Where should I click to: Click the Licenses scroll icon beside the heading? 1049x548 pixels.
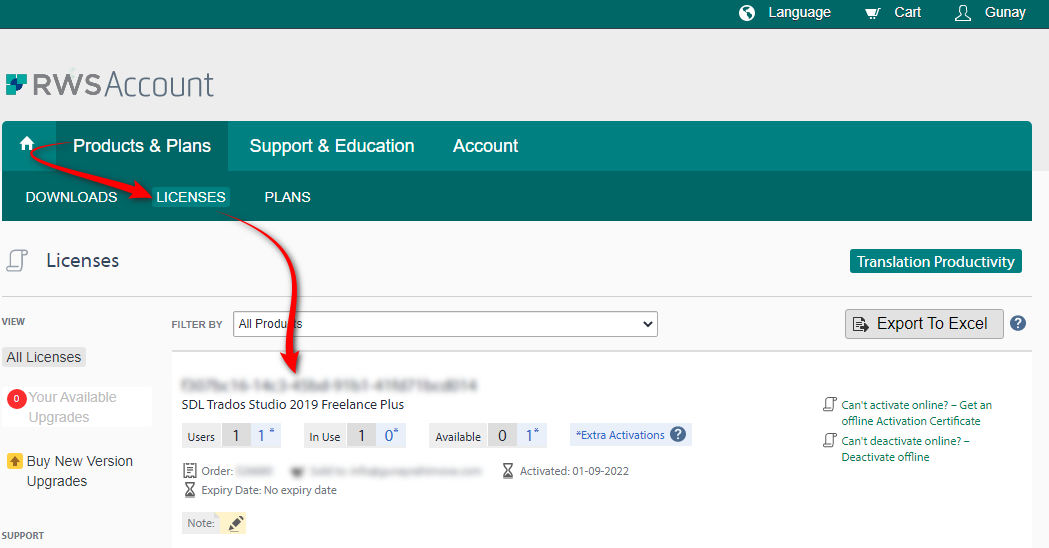pyautogui.click(x=17, y=260)
